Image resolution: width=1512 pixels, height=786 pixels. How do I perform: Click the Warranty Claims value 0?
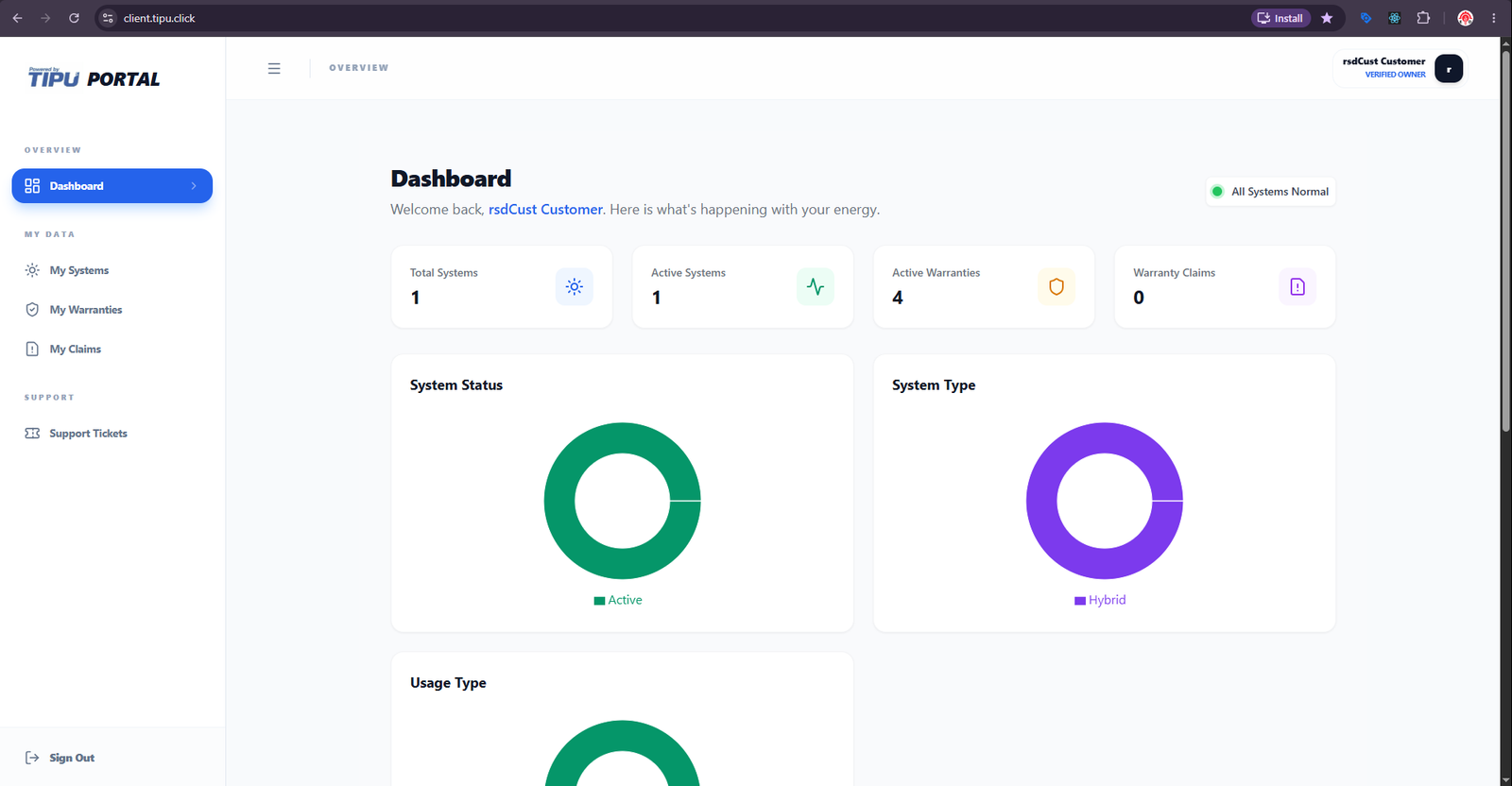(x=1139, y=298)
